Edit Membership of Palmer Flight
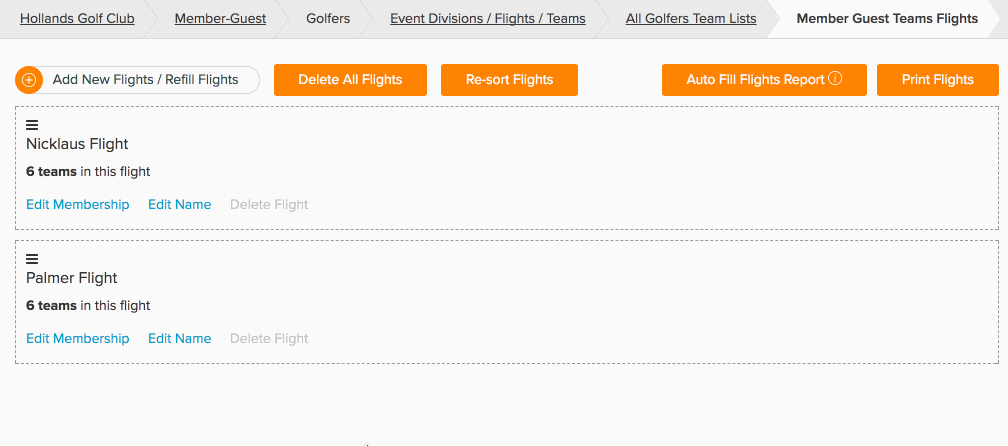Viewport: 1008px width, 446px height. pyautogui.click(x=78, y=338)
